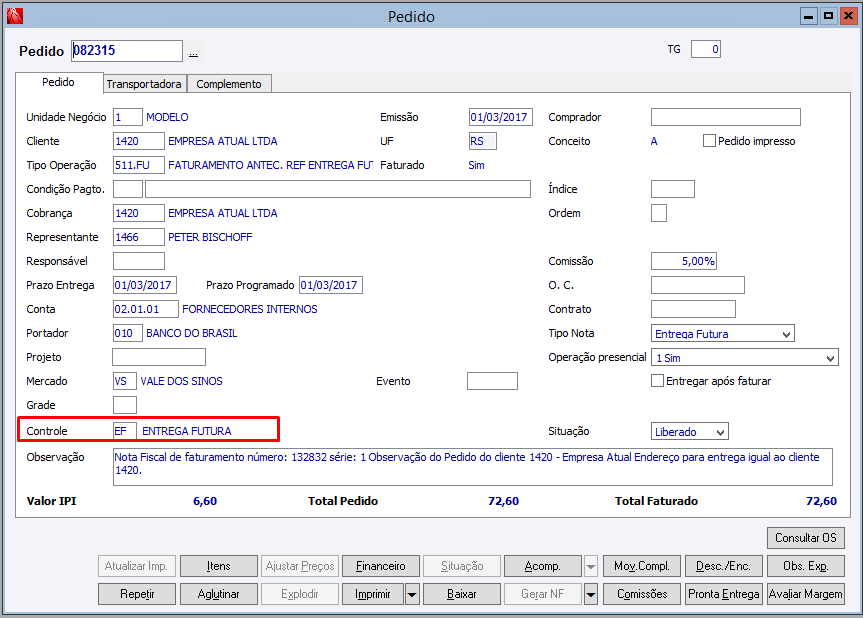Click the TG input field
Viewport: 863px width, 618px height.
point(706,50)
